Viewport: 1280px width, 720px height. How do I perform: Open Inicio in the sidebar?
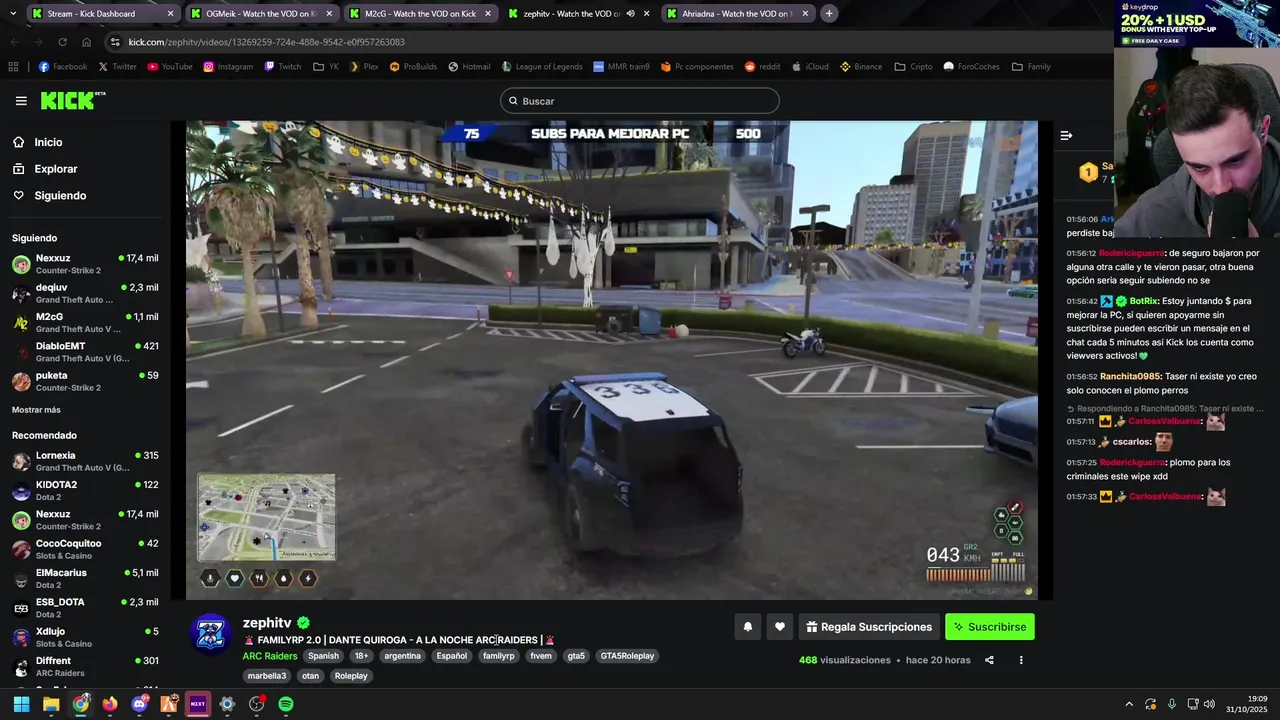click(48, 142)
